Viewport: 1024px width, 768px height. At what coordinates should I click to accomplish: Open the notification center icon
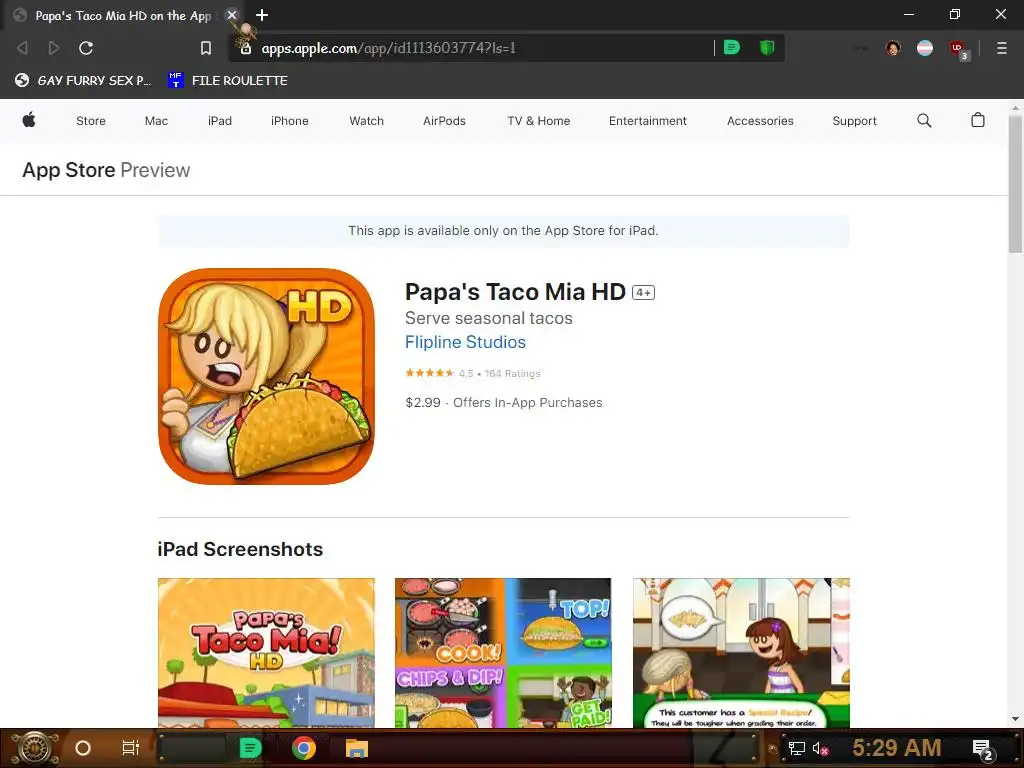coord(983,749)
